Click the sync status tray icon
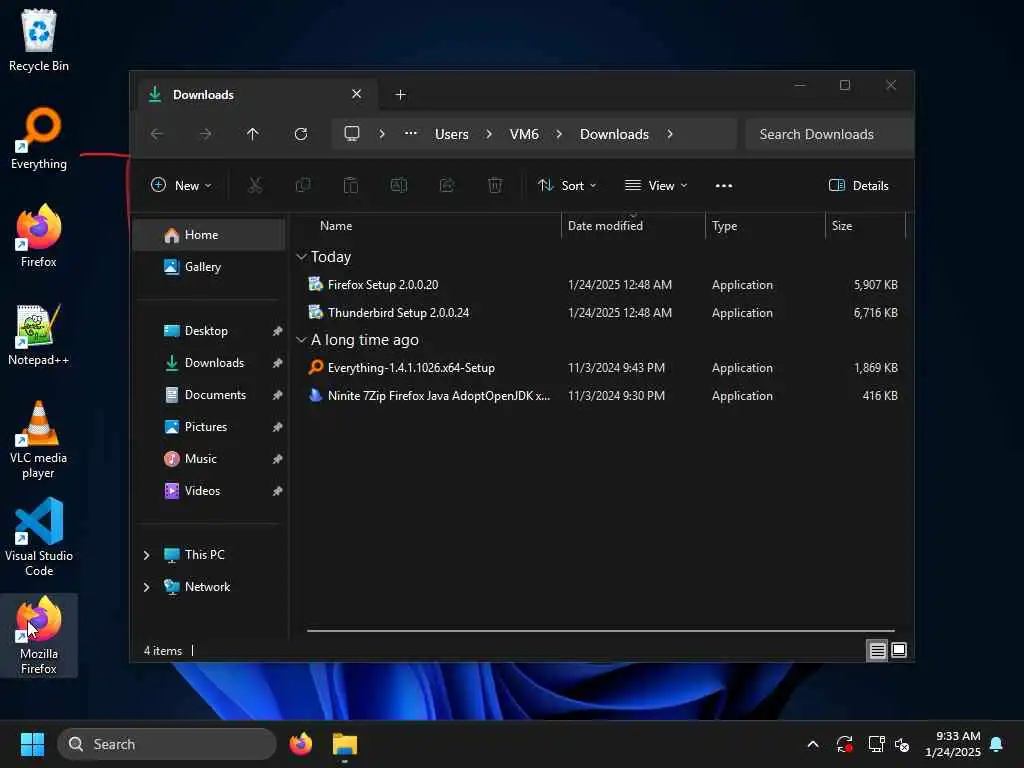 pyautogui.click(x=844, y=744)
